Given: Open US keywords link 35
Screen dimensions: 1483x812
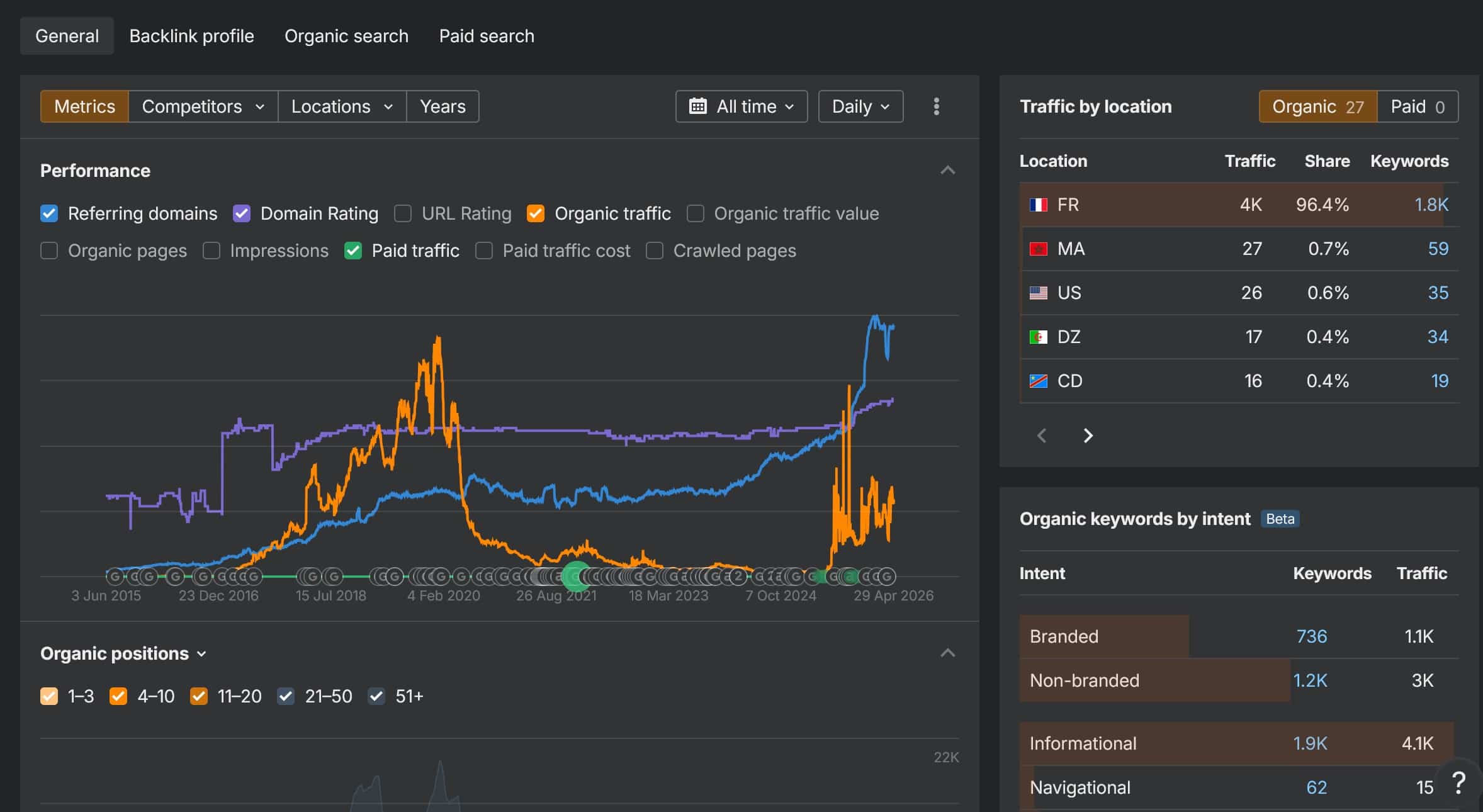Looking at the screenshot, I should 1438,293.
